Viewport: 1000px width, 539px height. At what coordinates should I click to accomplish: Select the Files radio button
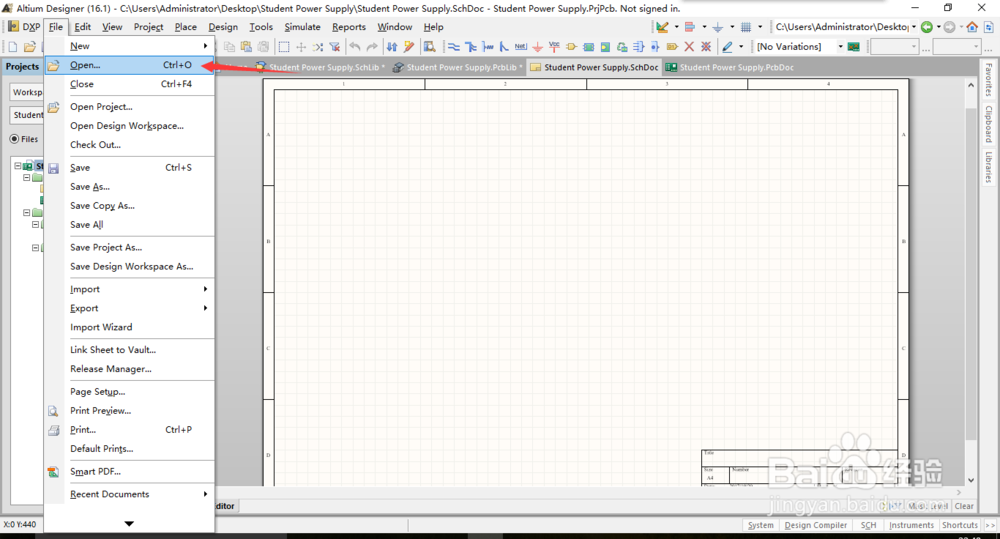[14, 139]
